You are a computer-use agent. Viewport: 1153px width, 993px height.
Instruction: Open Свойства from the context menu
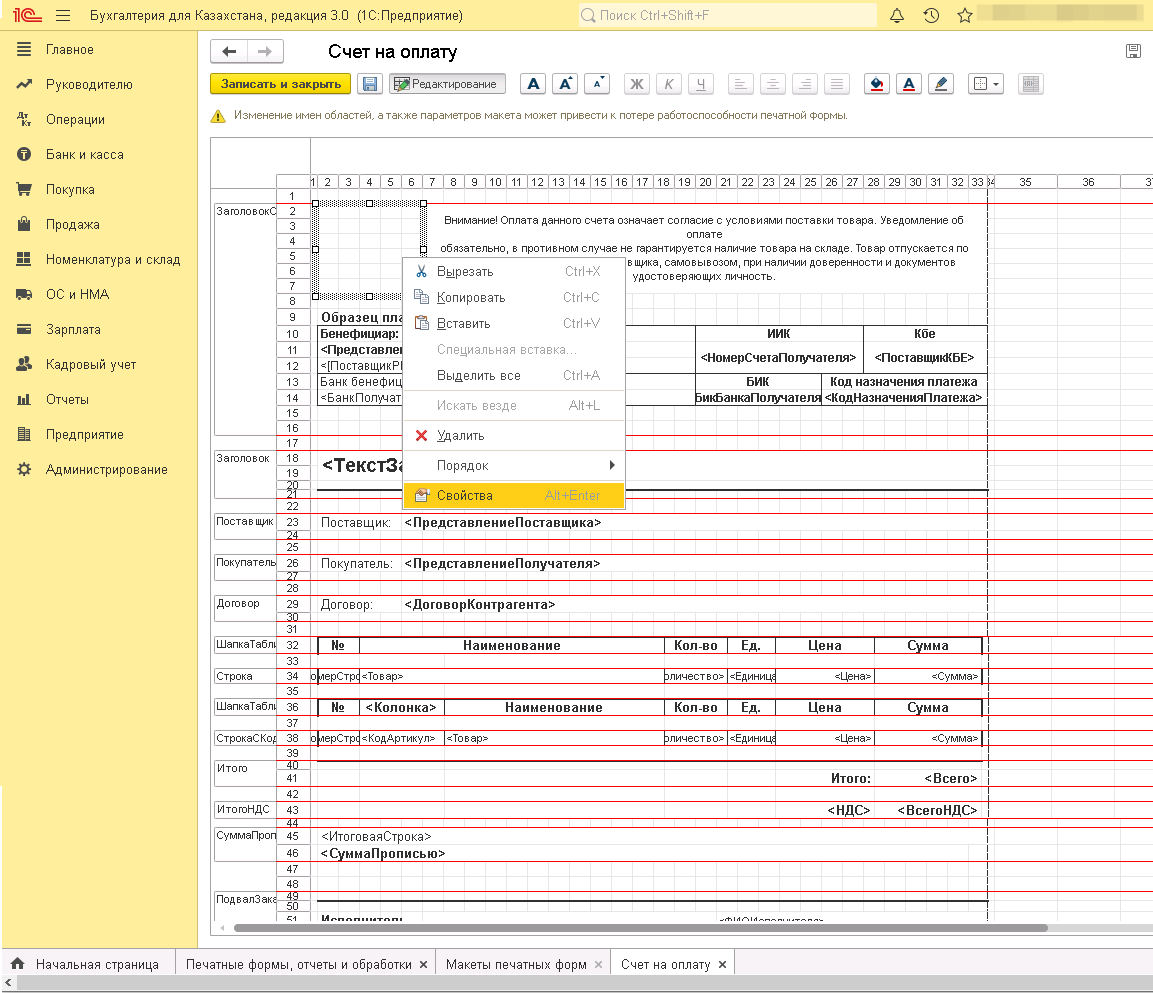pos(514,496)
